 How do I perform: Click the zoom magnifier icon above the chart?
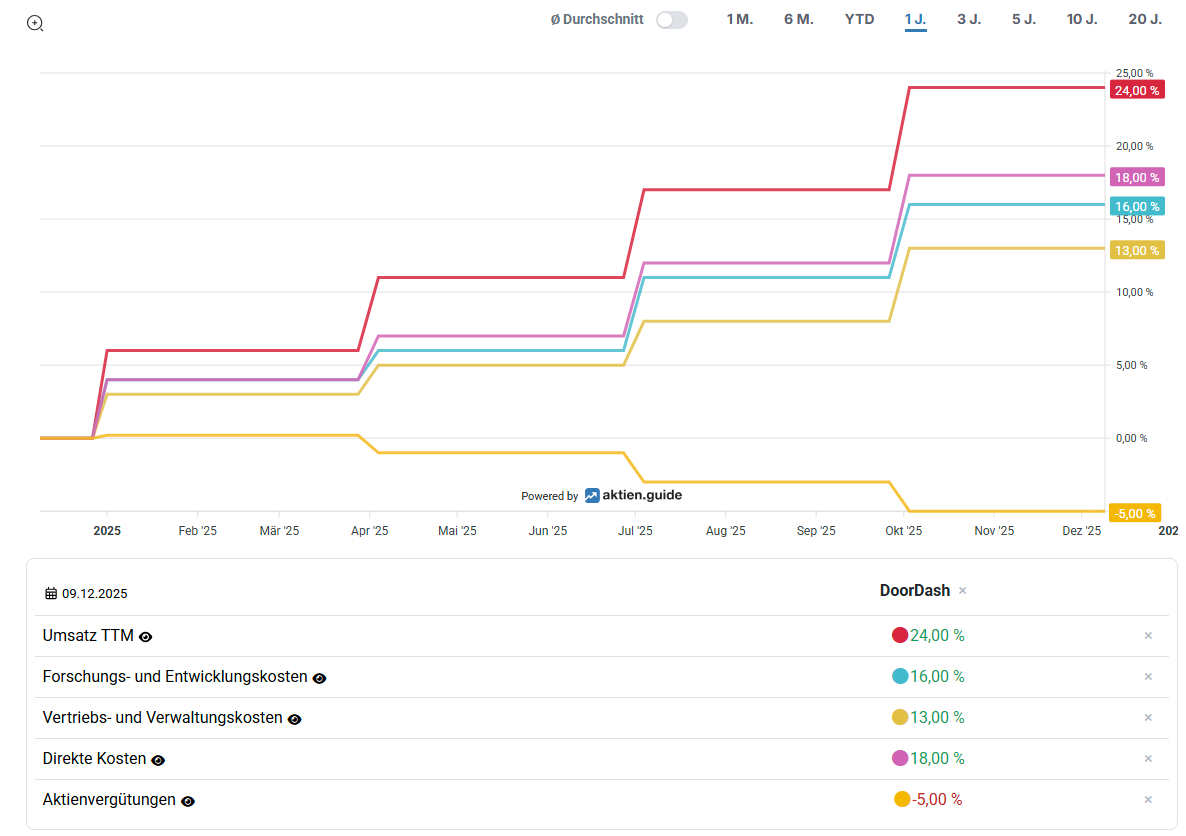coord(35,23)
